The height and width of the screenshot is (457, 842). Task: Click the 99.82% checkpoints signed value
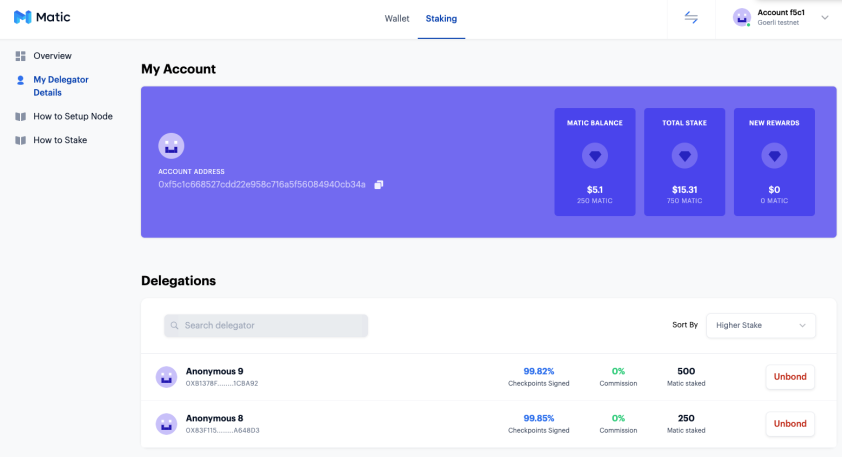(x=539, y=371)
